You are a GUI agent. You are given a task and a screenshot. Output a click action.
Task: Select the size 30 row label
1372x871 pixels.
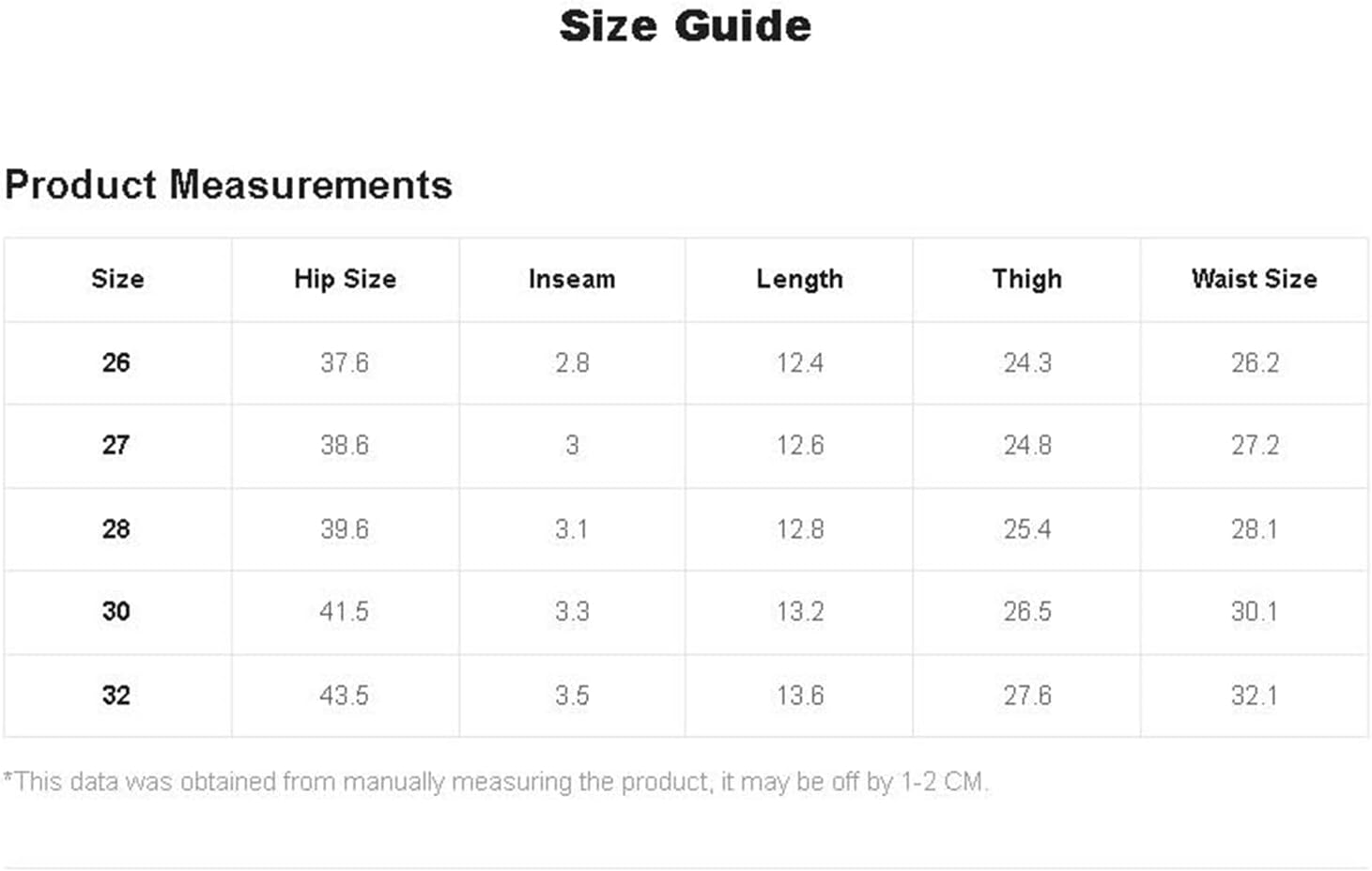pos(116,611)
